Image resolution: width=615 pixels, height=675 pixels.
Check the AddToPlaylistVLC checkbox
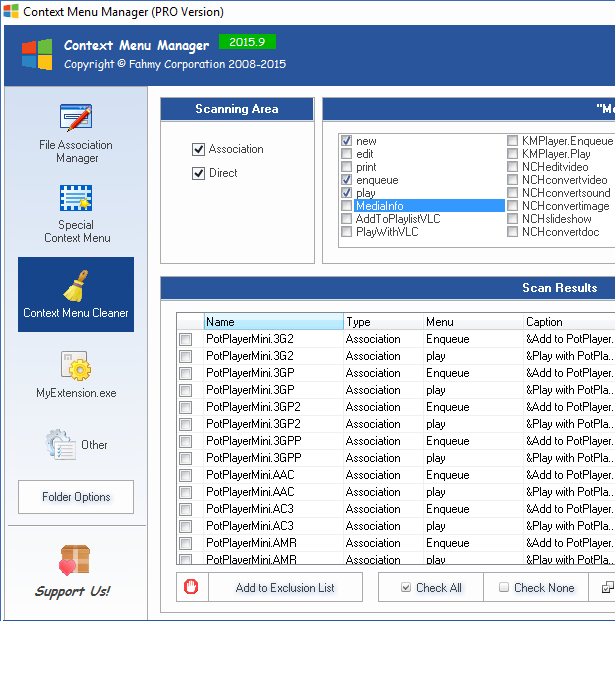pos(346,219)
